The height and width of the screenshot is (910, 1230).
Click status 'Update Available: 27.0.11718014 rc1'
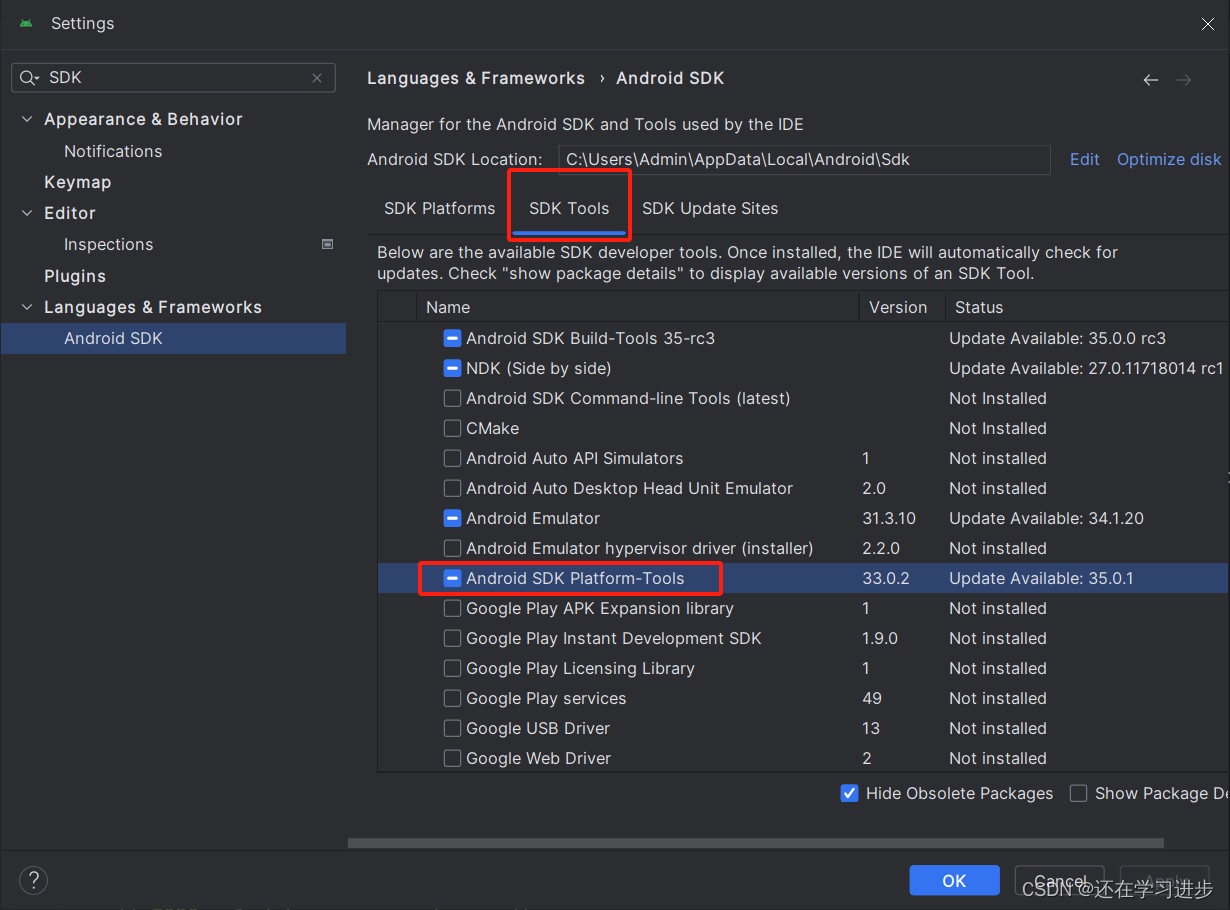coord(1086,368)
